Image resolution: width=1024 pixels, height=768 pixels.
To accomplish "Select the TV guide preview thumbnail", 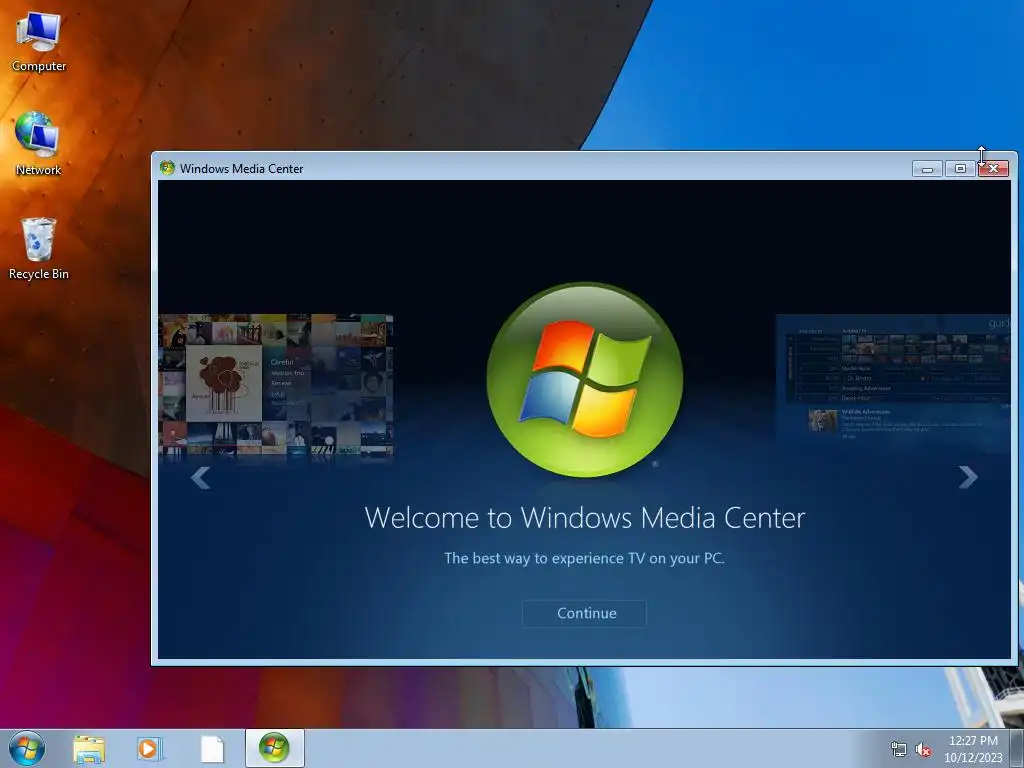I will tap(893, 377).
